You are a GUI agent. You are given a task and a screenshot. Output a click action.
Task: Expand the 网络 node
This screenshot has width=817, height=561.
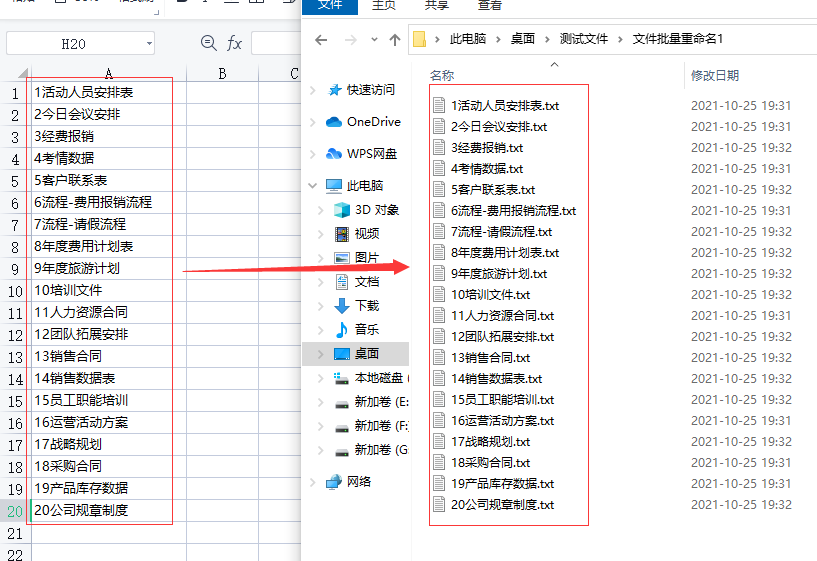(x=313, y=482)
